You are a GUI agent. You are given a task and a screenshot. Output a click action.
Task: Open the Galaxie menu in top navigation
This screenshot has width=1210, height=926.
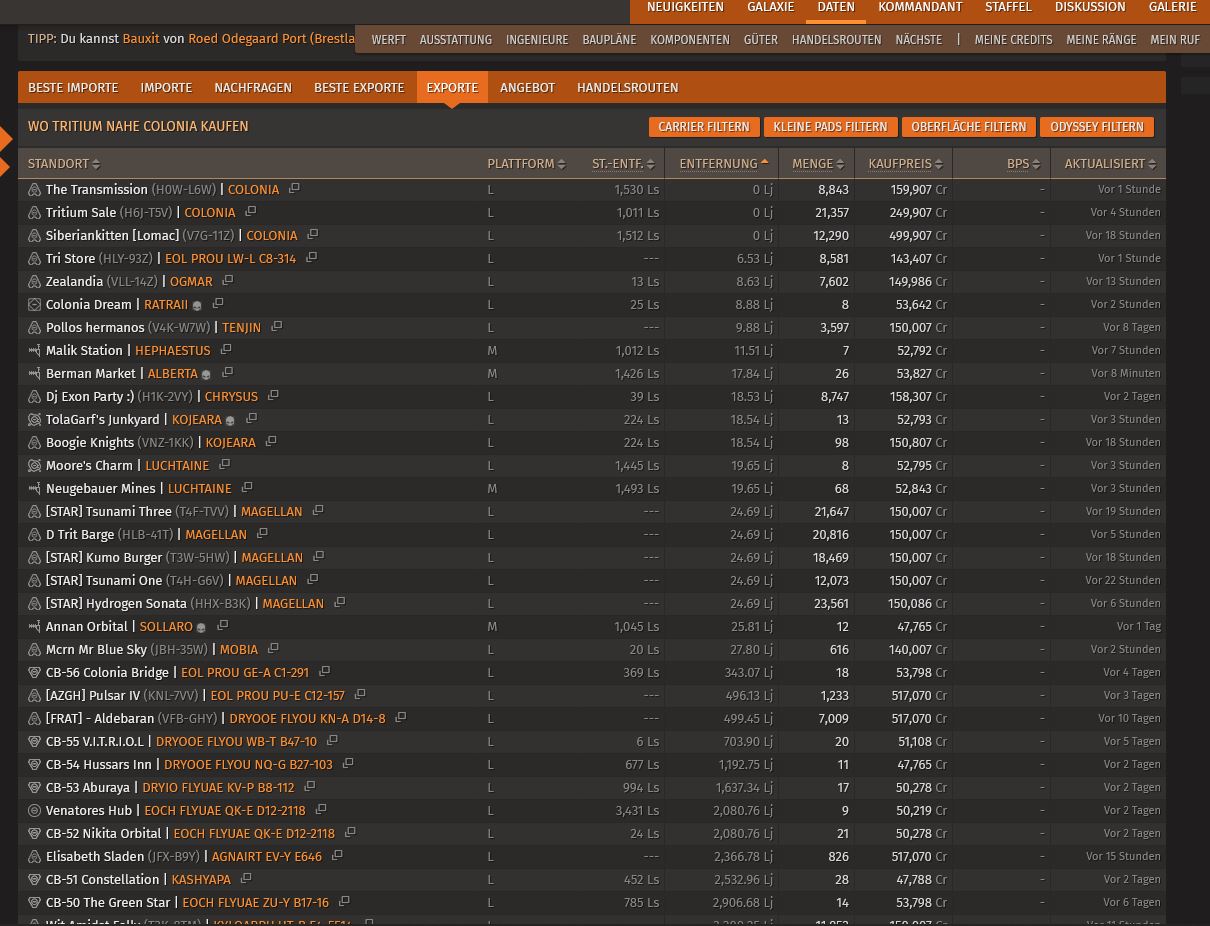coord(770,7)
